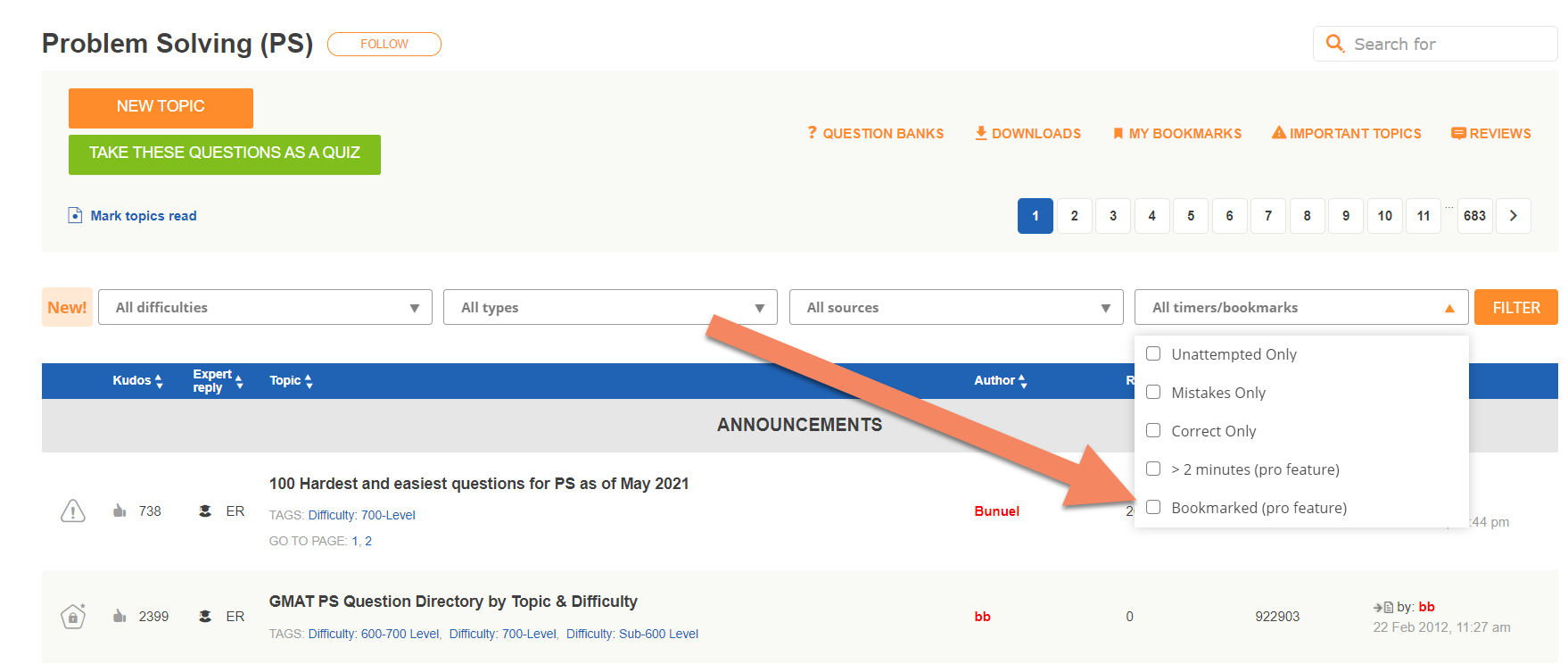
Task: Click the Mark topics read document icon
Action: [76, 215]
